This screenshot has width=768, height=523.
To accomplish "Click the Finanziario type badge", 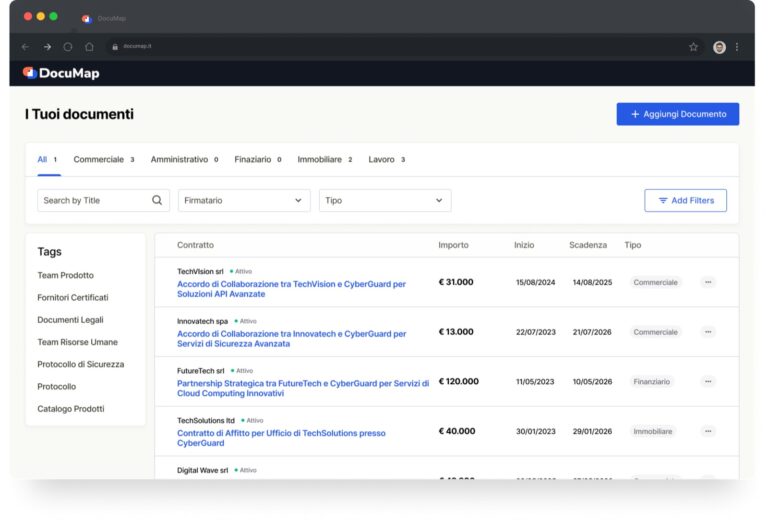I will coord(651,381).
